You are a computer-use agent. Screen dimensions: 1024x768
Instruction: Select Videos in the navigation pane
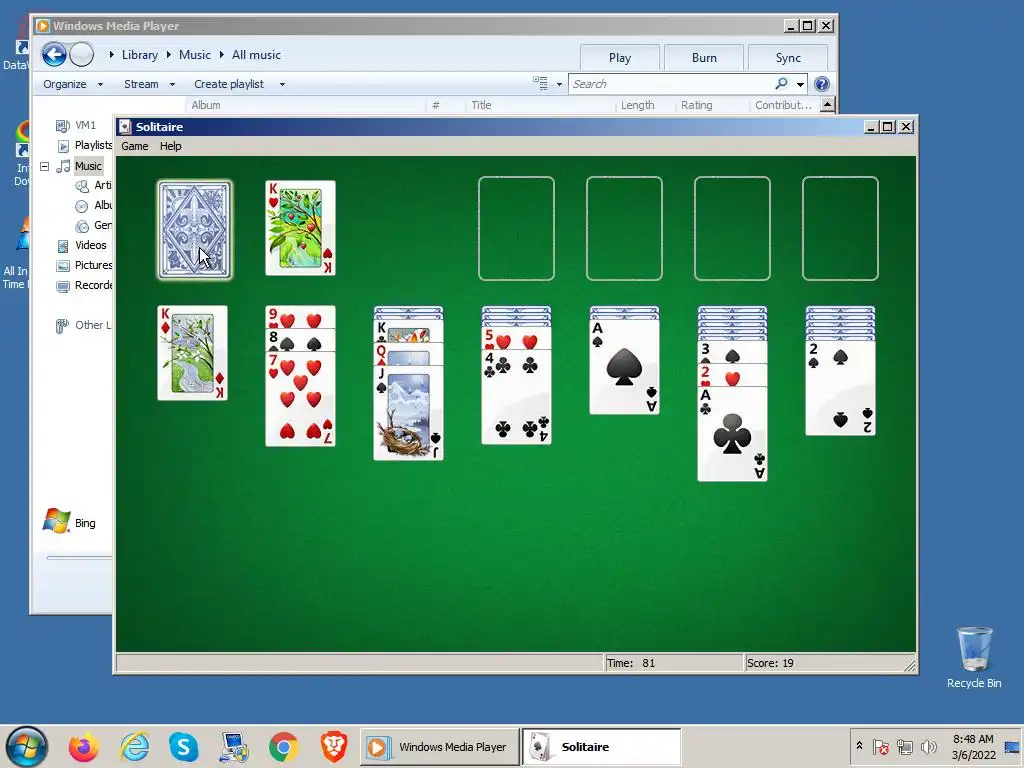pyautogui.click(x=90, y=246)
